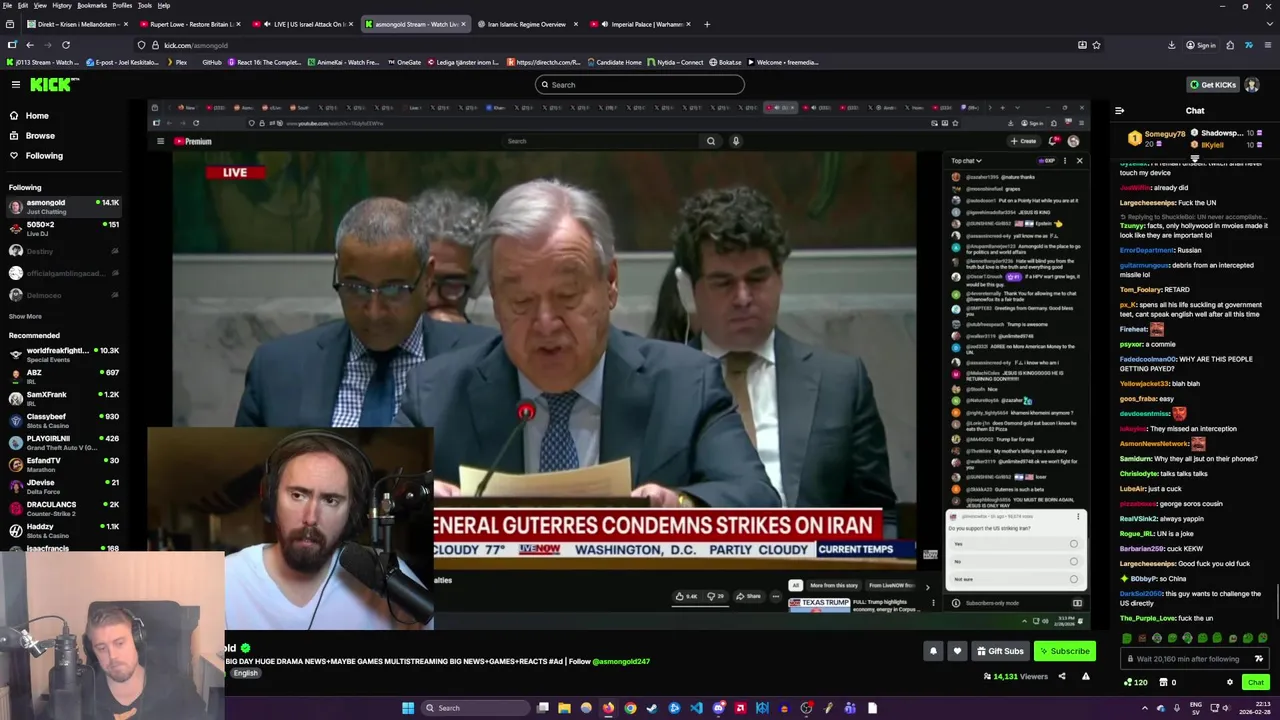Open the browser Tools menu
This screenshot has height=720, width=1280.
(x=145, y=5)
